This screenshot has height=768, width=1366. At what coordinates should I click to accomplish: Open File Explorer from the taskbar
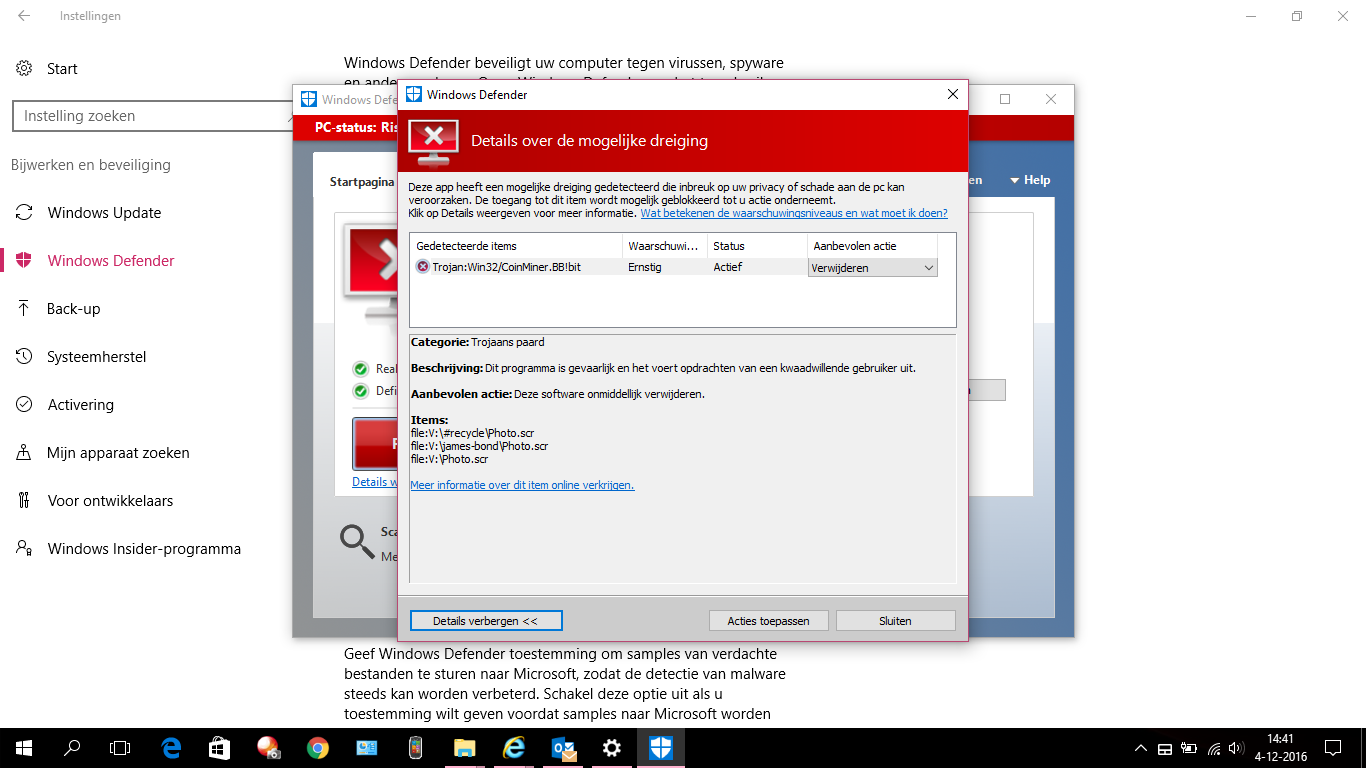coord(465,747)
